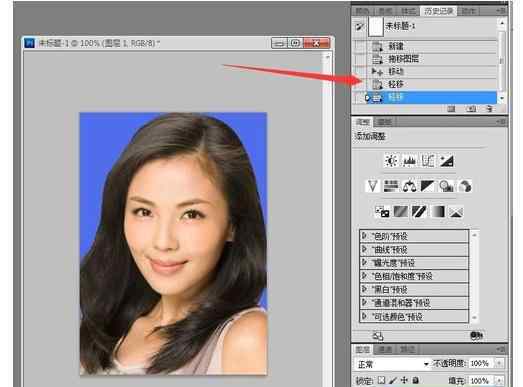This screenshot has width=523, height=387.
Task: Switch to the 通道 tab
Action: click(x=385, y=349)
